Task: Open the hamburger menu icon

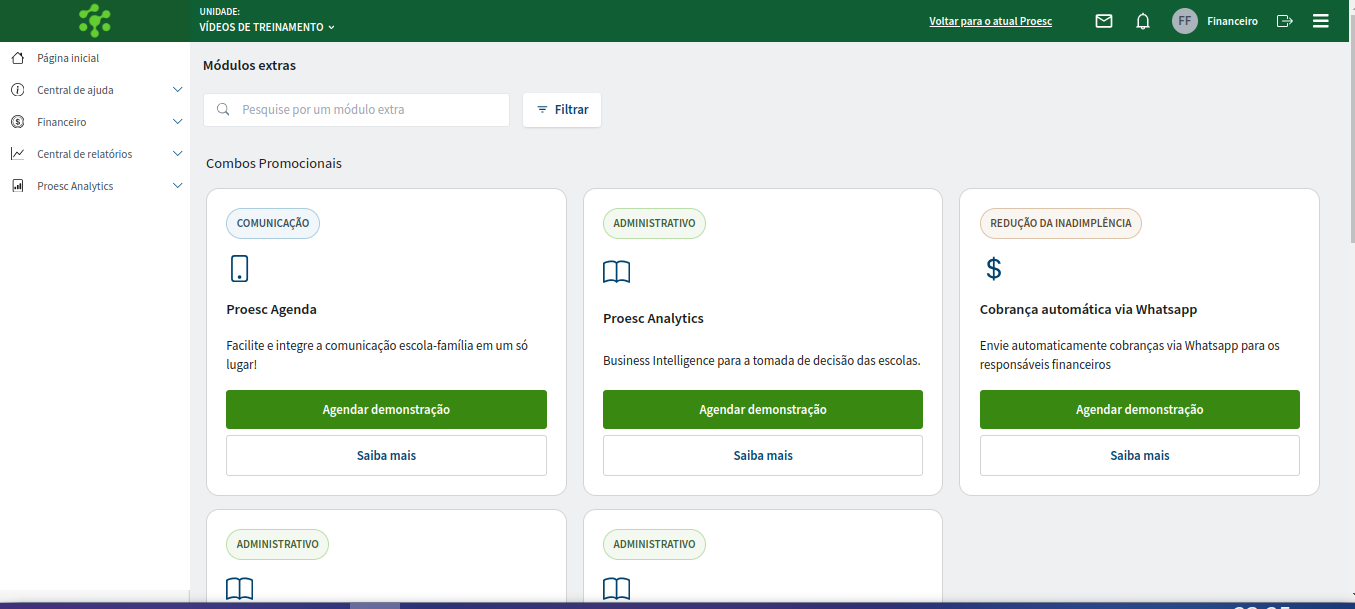Action: [x=1321, y=21]
